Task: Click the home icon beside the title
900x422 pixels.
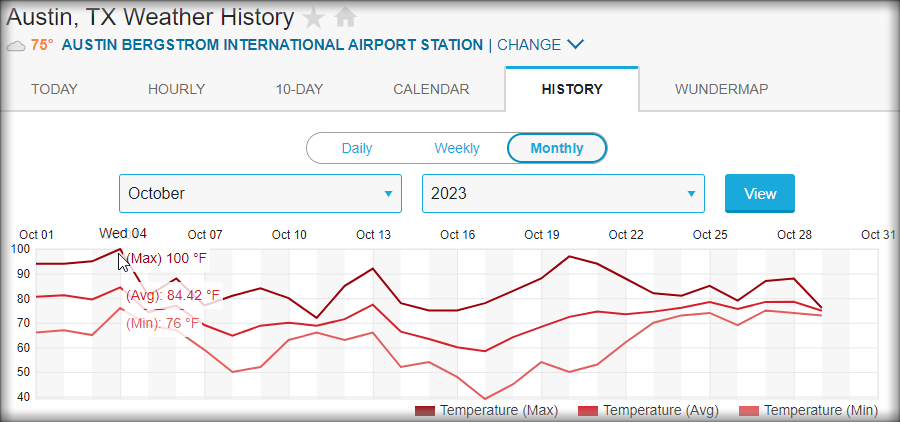Action: [x=345, y=17]
